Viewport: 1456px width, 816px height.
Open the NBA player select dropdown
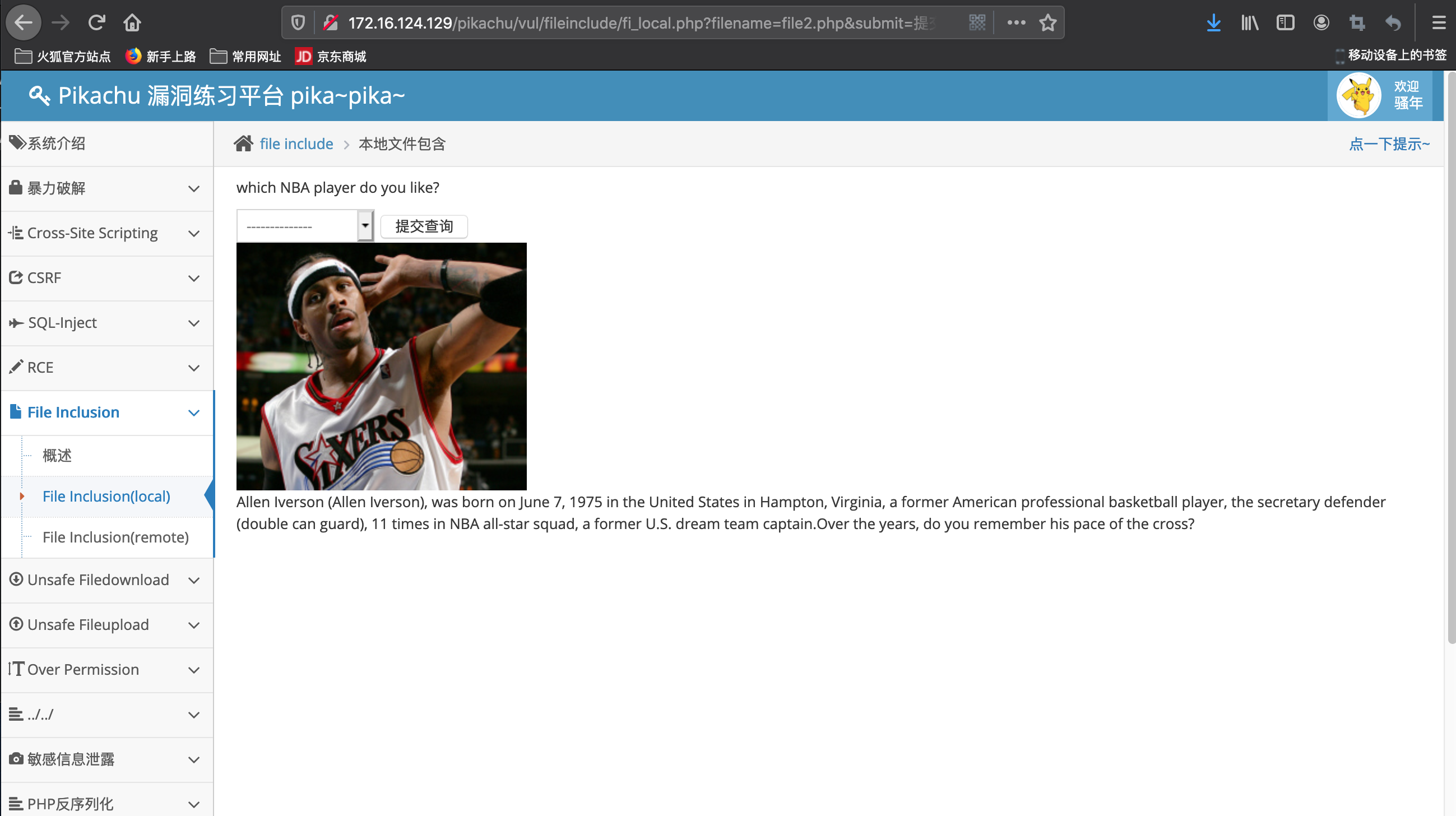point(305,226)
